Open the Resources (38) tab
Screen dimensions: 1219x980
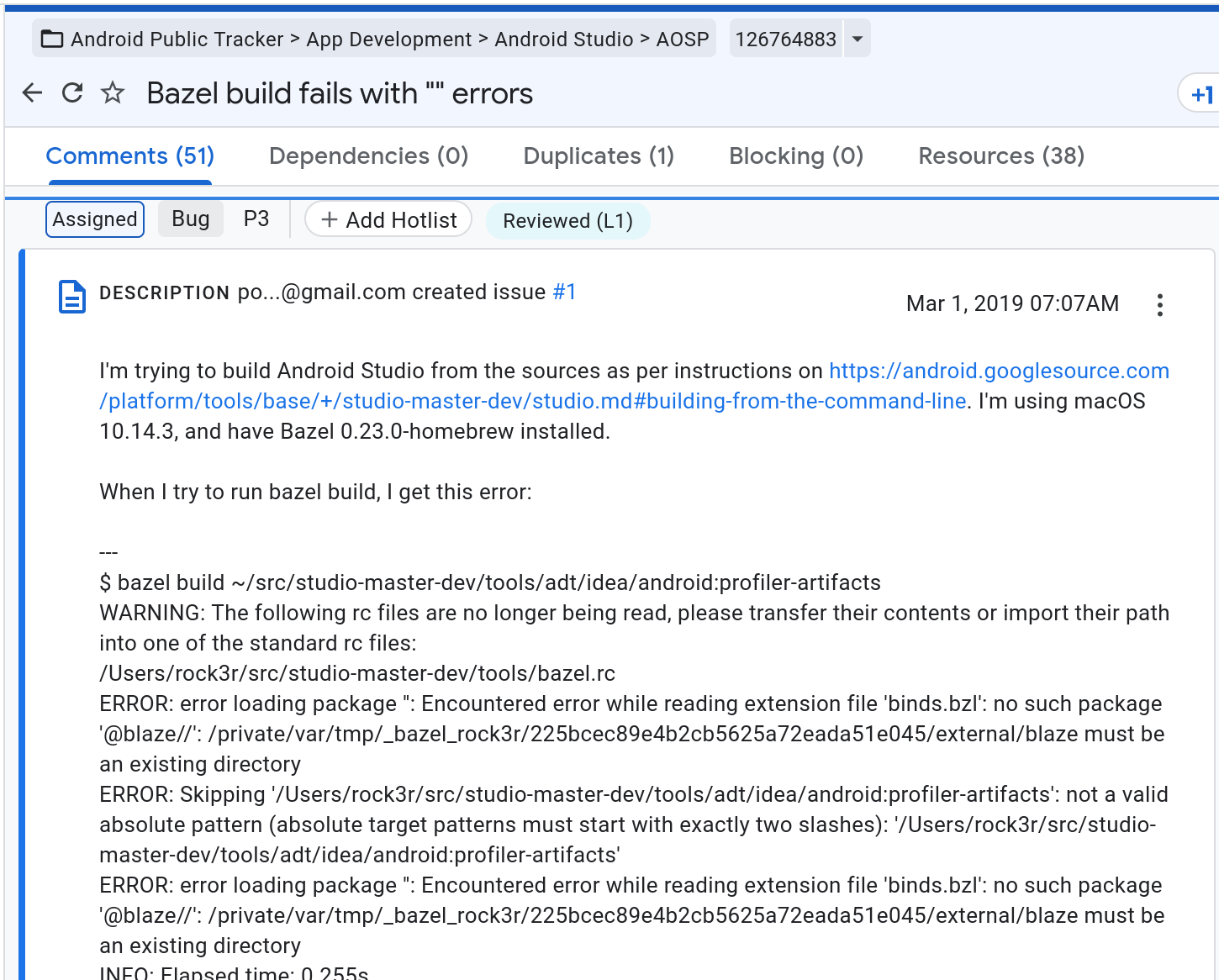1001,156
